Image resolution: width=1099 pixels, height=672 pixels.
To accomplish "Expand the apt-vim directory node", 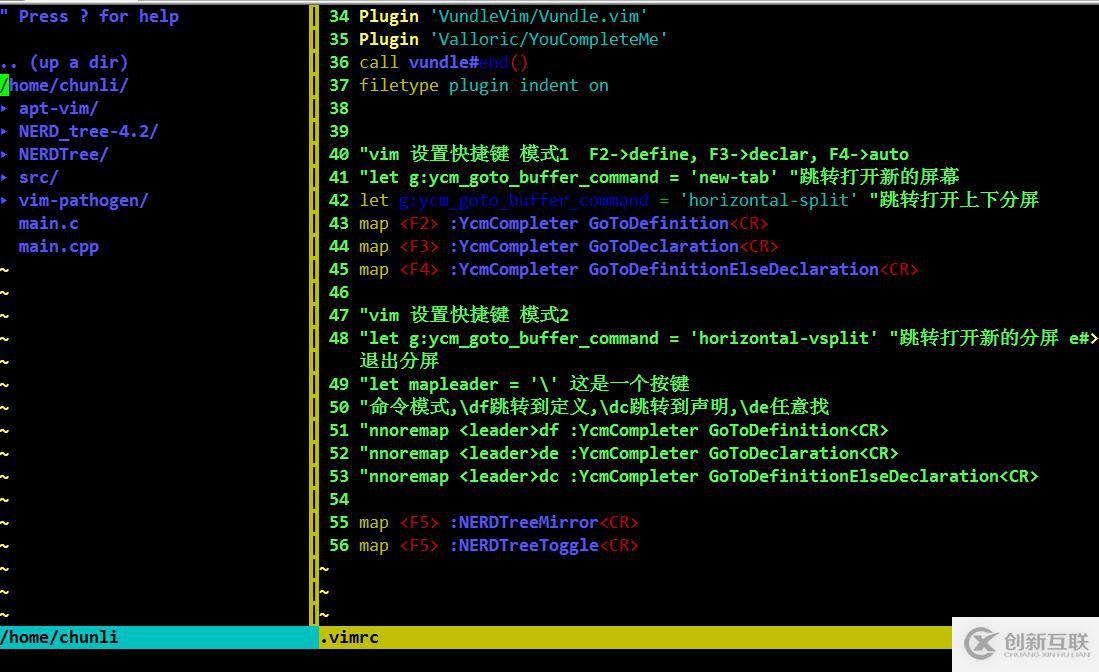I will [x=59, y=107].
